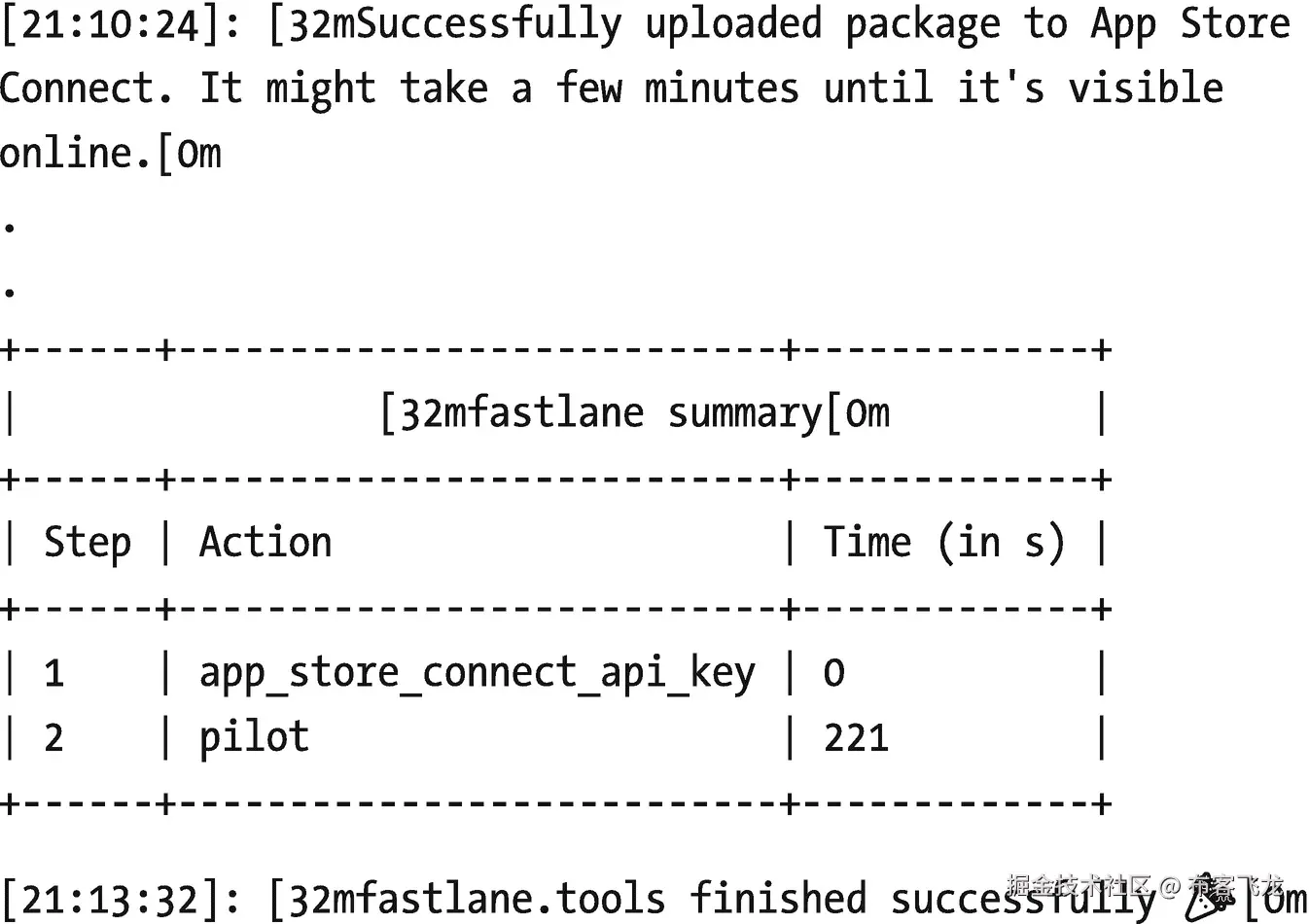Click the 'Step' column header
The image size is (1309, 924).
coord(88,542)
